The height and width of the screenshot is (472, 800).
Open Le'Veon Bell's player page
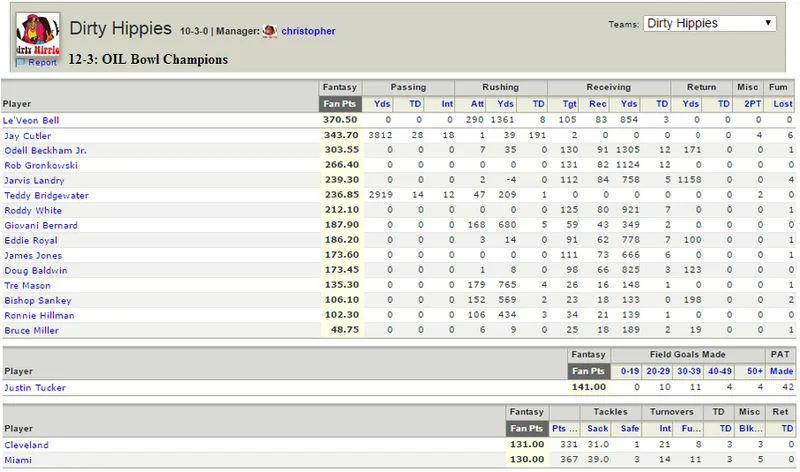[31, 120]
